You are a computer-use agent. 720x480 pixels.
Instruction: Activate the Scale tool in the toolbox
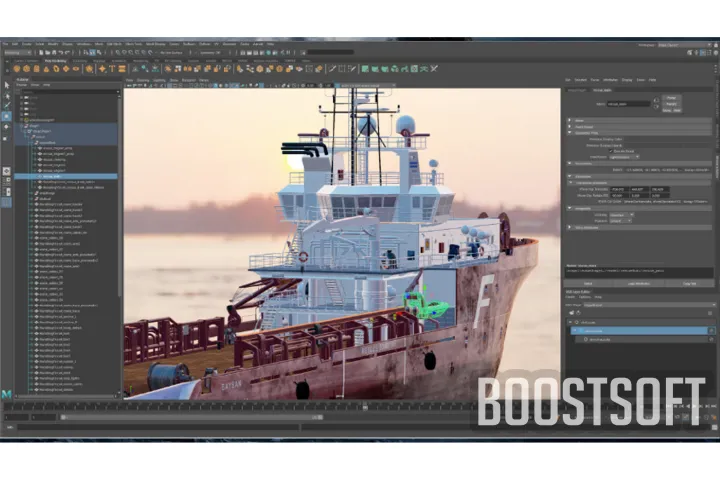pyautogui.click(x=6, y=137)
